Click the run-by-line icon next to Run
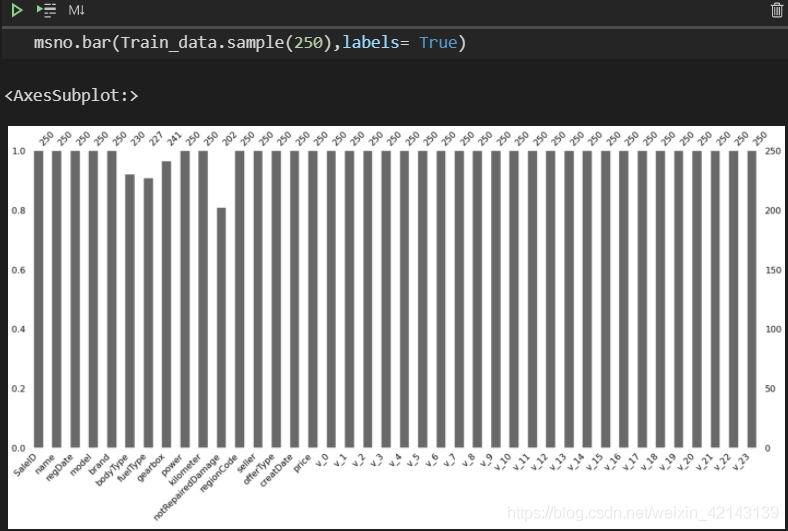This screenshot has width=788, height=531. pyautogui.click(x=46, y=10)
